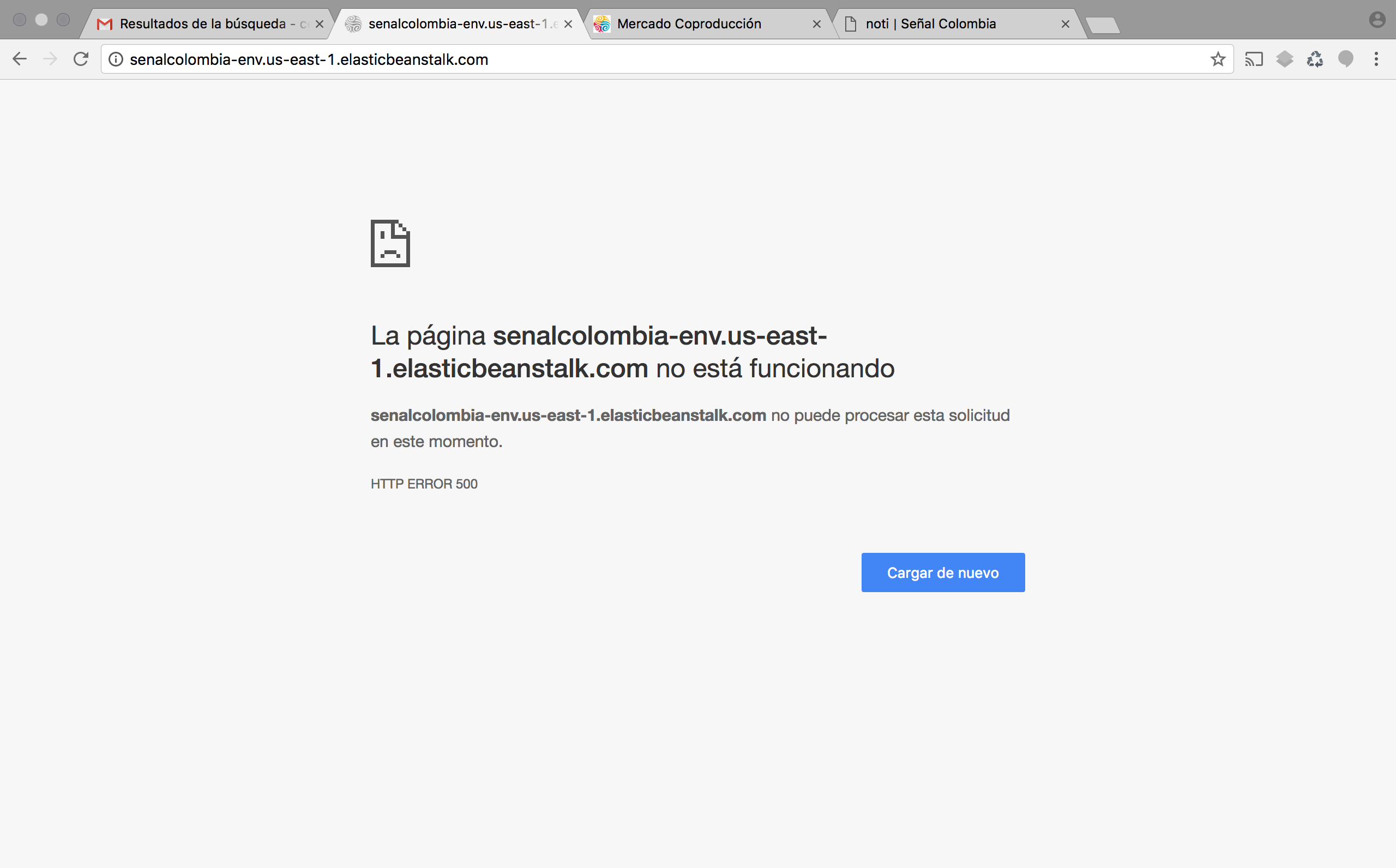This screenshot has height=868, width=1396.
Task: Bookmark this page with the star icon
Action: [x=1218, y=59]
